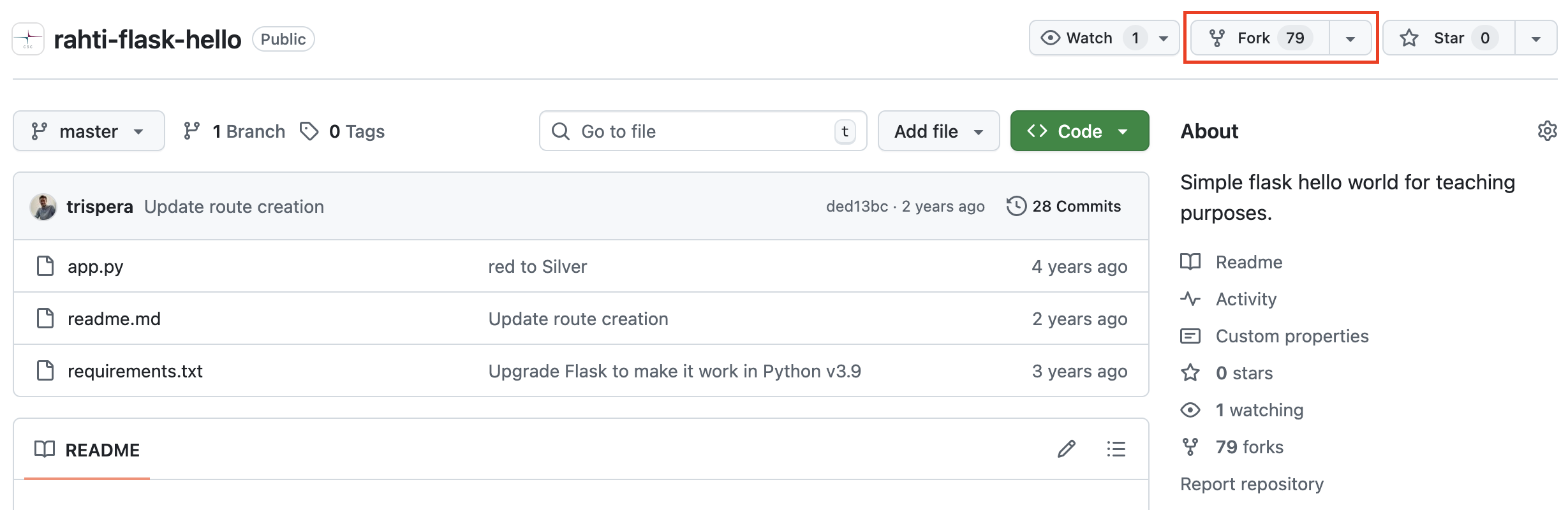This screenshot has height=510, width=1568.
Task: Open the red to Silver commit message
Action: (538, 266)
